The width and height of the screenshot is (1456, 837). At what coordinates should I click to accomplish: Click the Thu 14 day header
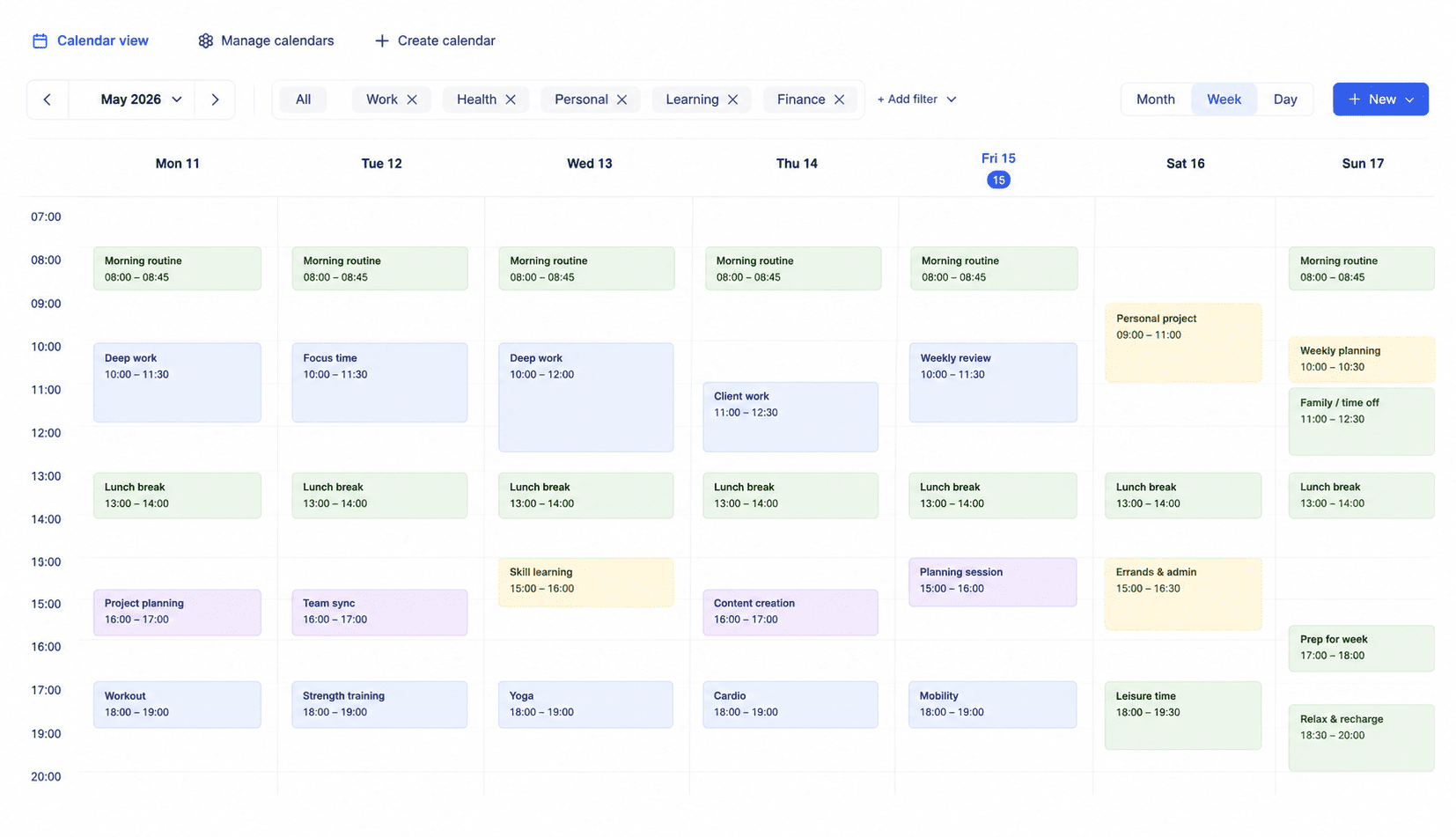click(x=797, y=164)
